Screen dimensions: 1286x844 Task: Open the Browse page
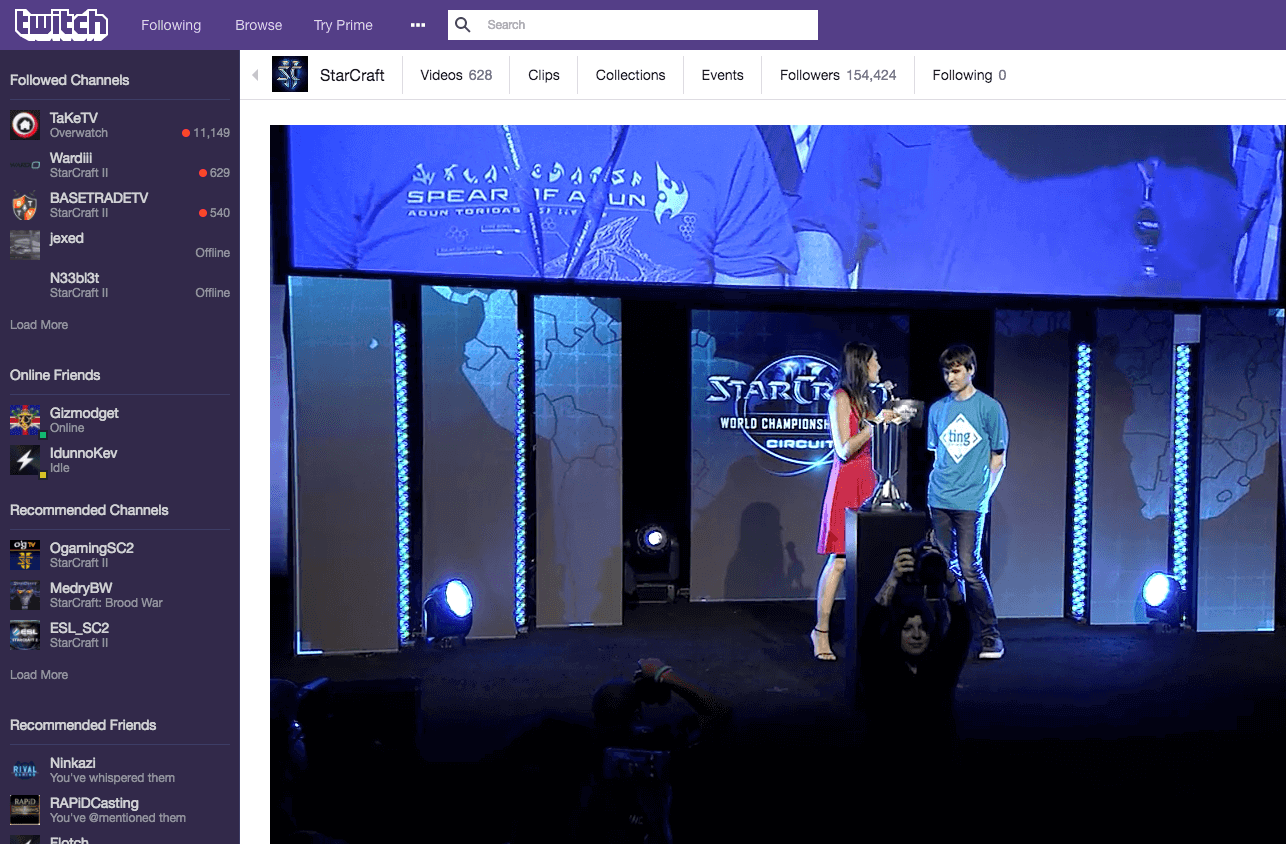(258, 25)
